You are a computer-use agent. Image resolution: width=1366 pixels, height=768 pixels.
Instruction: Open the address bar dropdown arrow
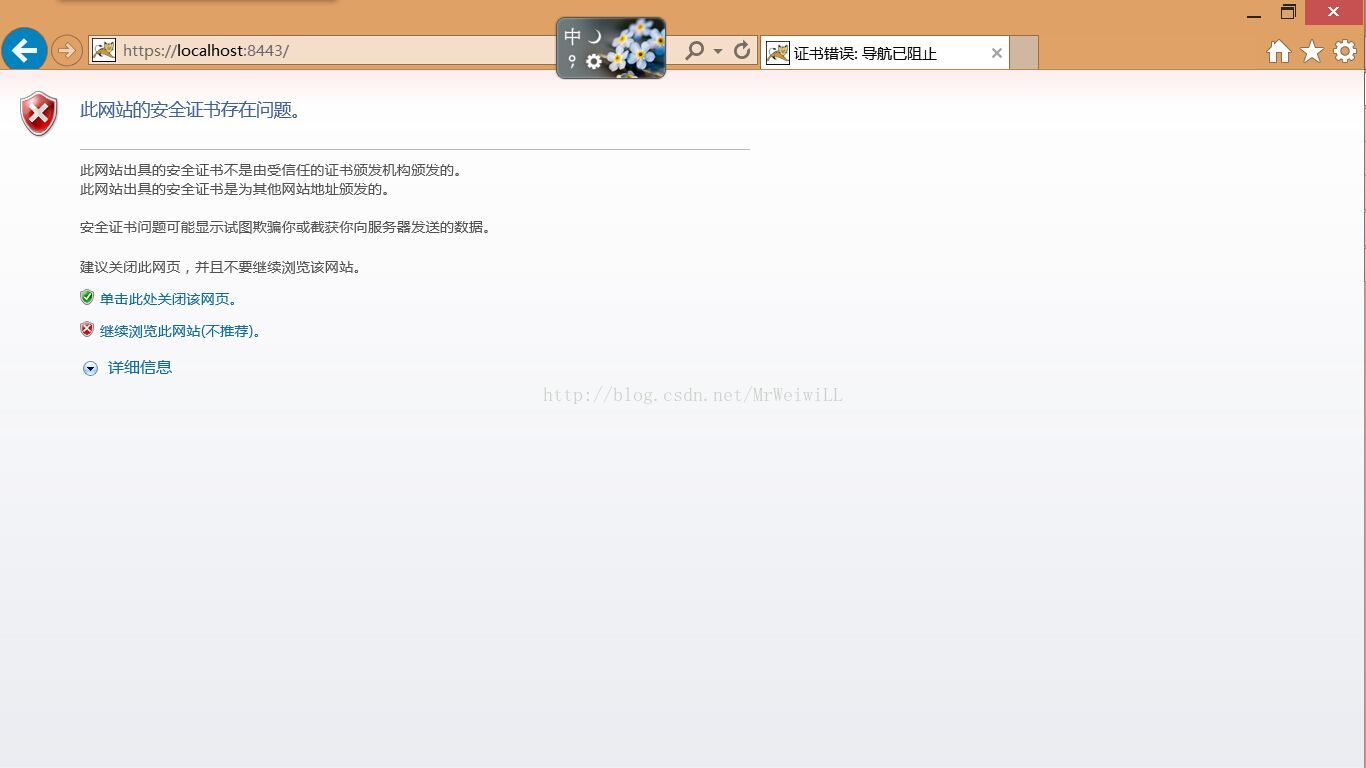(718, 51)
